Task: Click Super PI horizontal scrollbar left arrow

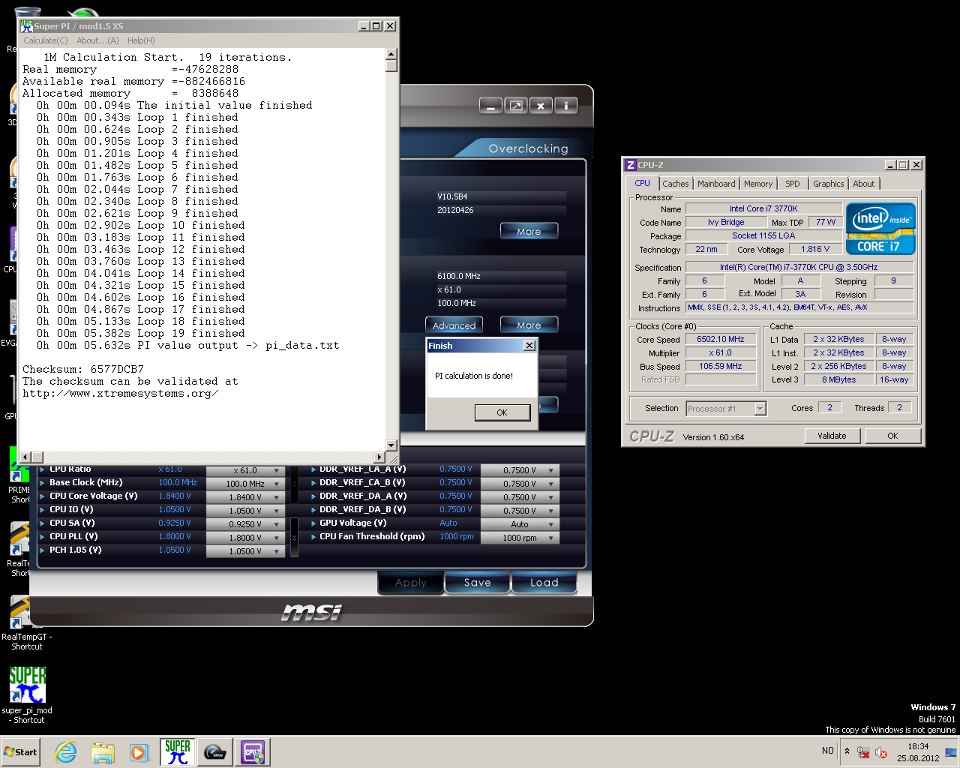Action: click(26, 457)
